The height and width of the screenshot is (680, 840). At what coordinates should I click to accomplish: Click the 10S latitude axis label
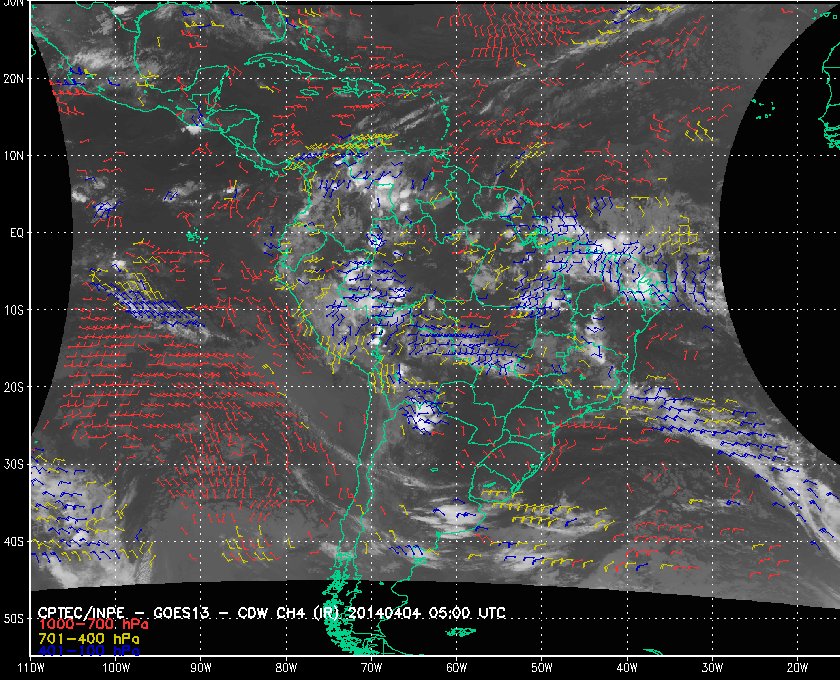[x=13, y=310]
